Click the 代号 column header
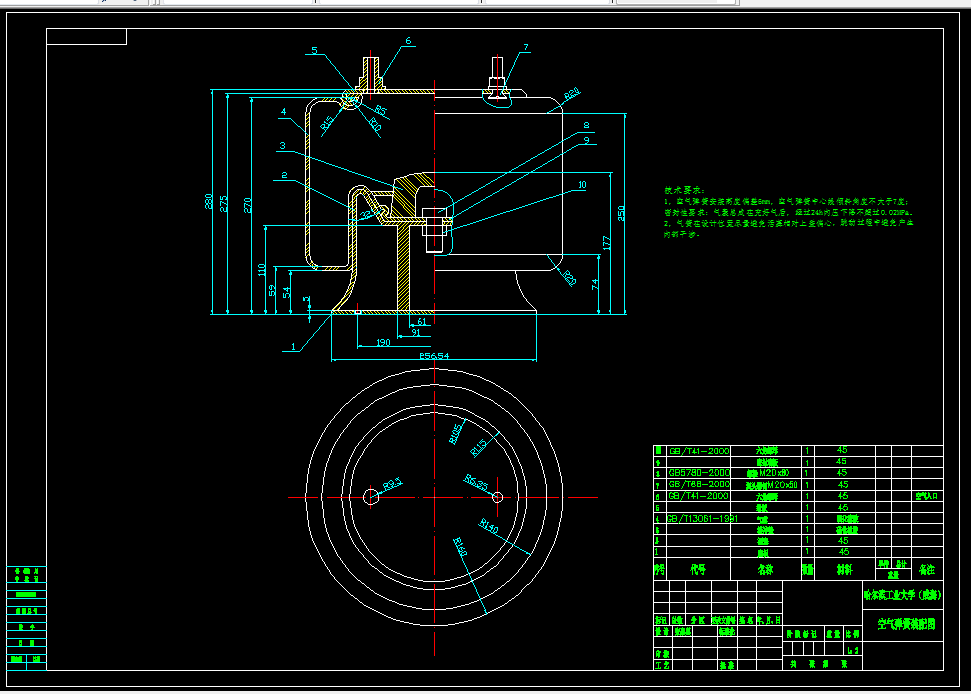Viewport: 971px width, 694px height. (x=698, y=570)
